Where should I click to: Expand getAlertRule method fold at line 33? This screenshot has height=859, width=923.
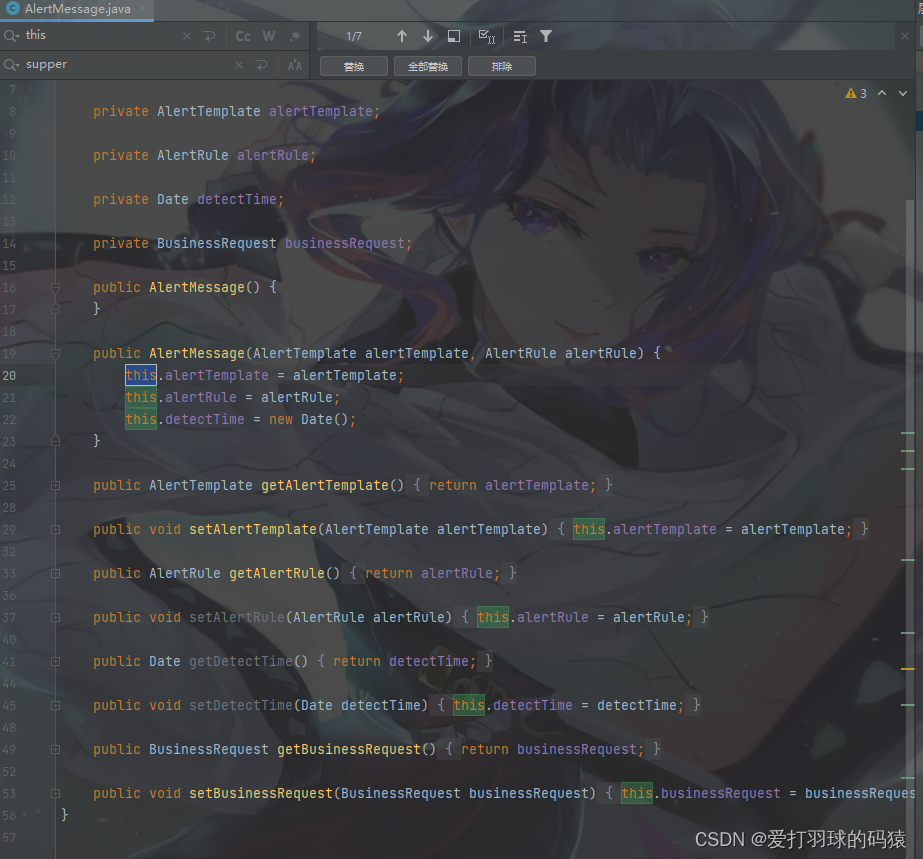(55, 573)
